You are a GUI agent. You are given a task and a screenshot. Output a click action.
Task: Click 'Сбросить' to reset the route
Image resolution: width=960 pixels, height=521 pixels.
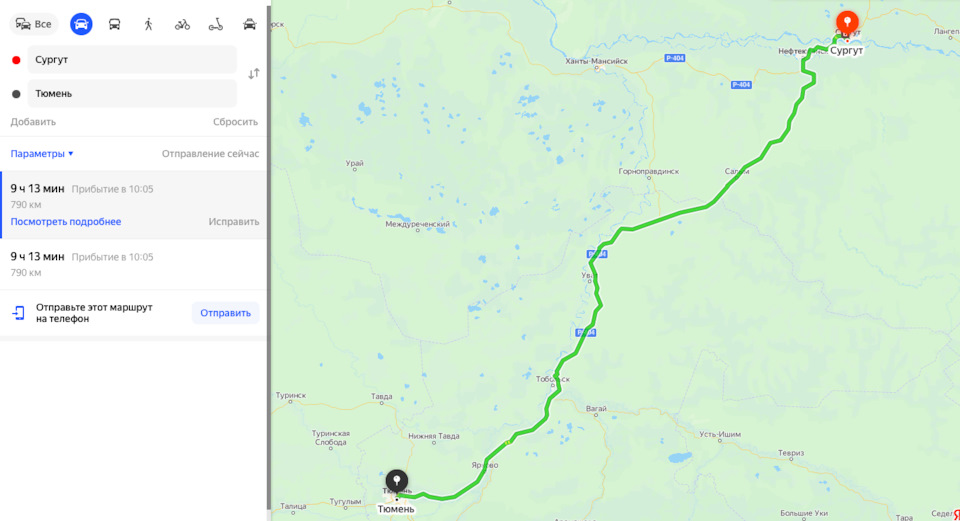pos(235,122)
